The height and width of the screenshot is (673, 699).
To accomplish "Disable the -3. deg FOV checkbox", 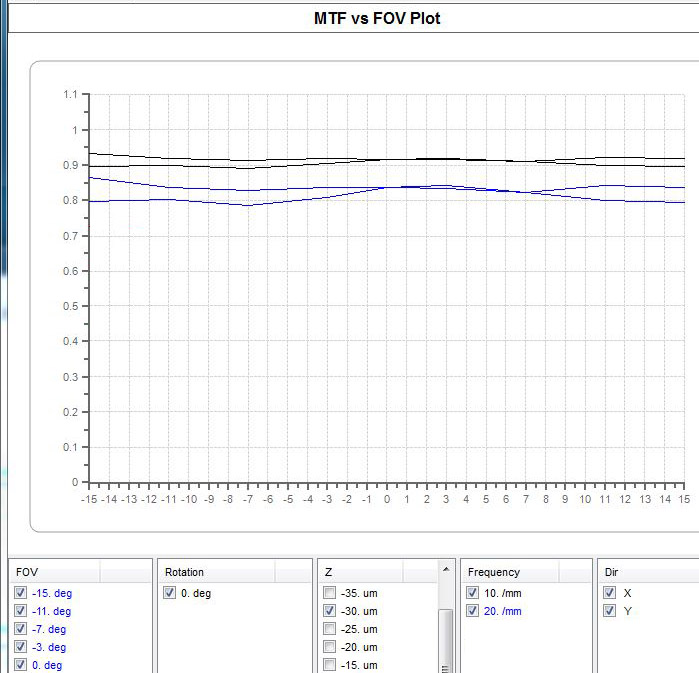I will point(20,647).
